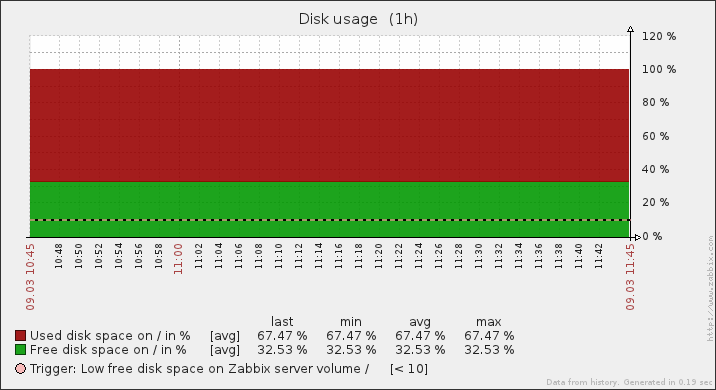Click the green Free disk space legend swatch
The height and width of the screenshot is (390, 716).
[x=21, y=350]
